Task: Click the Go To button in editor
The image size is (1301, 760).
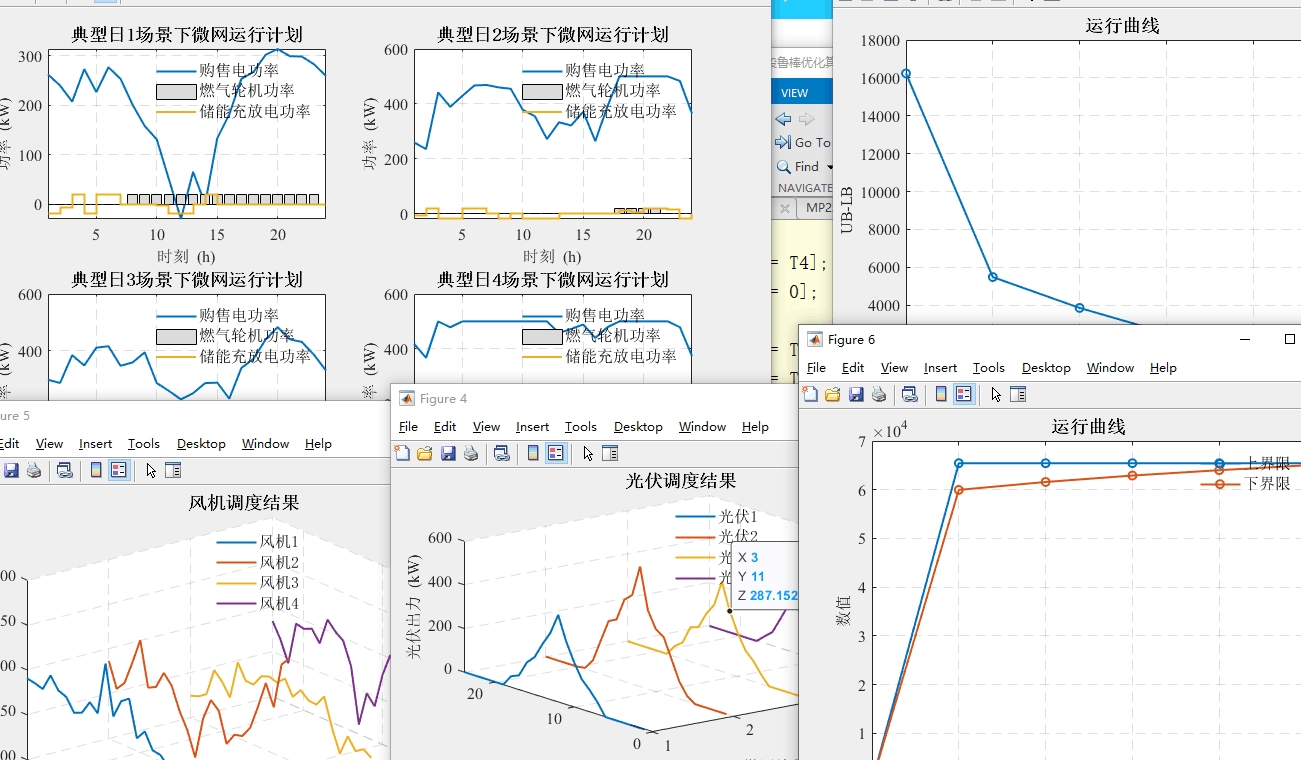Action: click(x=803, y=143)
